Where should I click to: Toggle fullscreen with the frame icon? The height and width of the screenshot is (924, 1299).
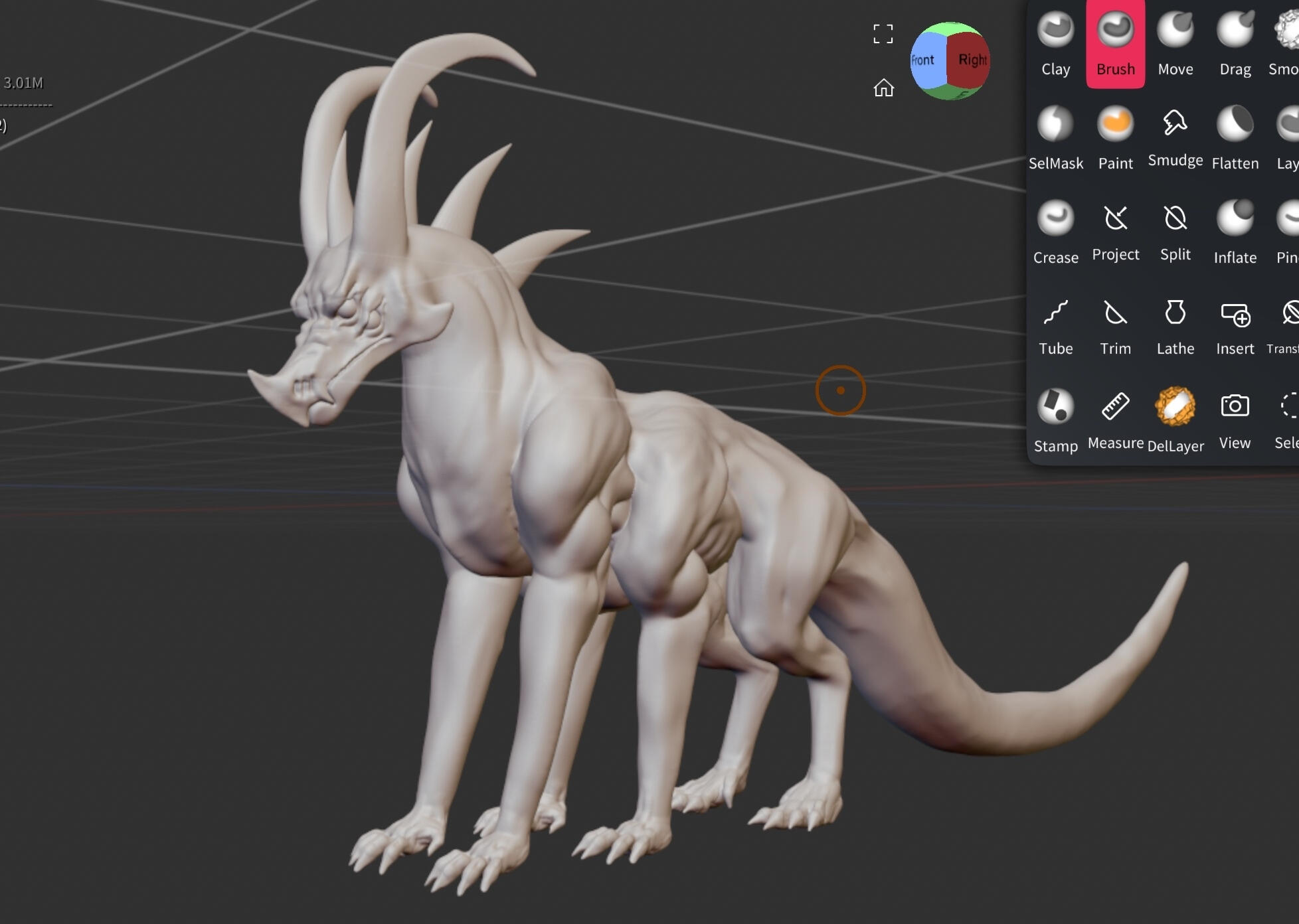click(883, 34)
